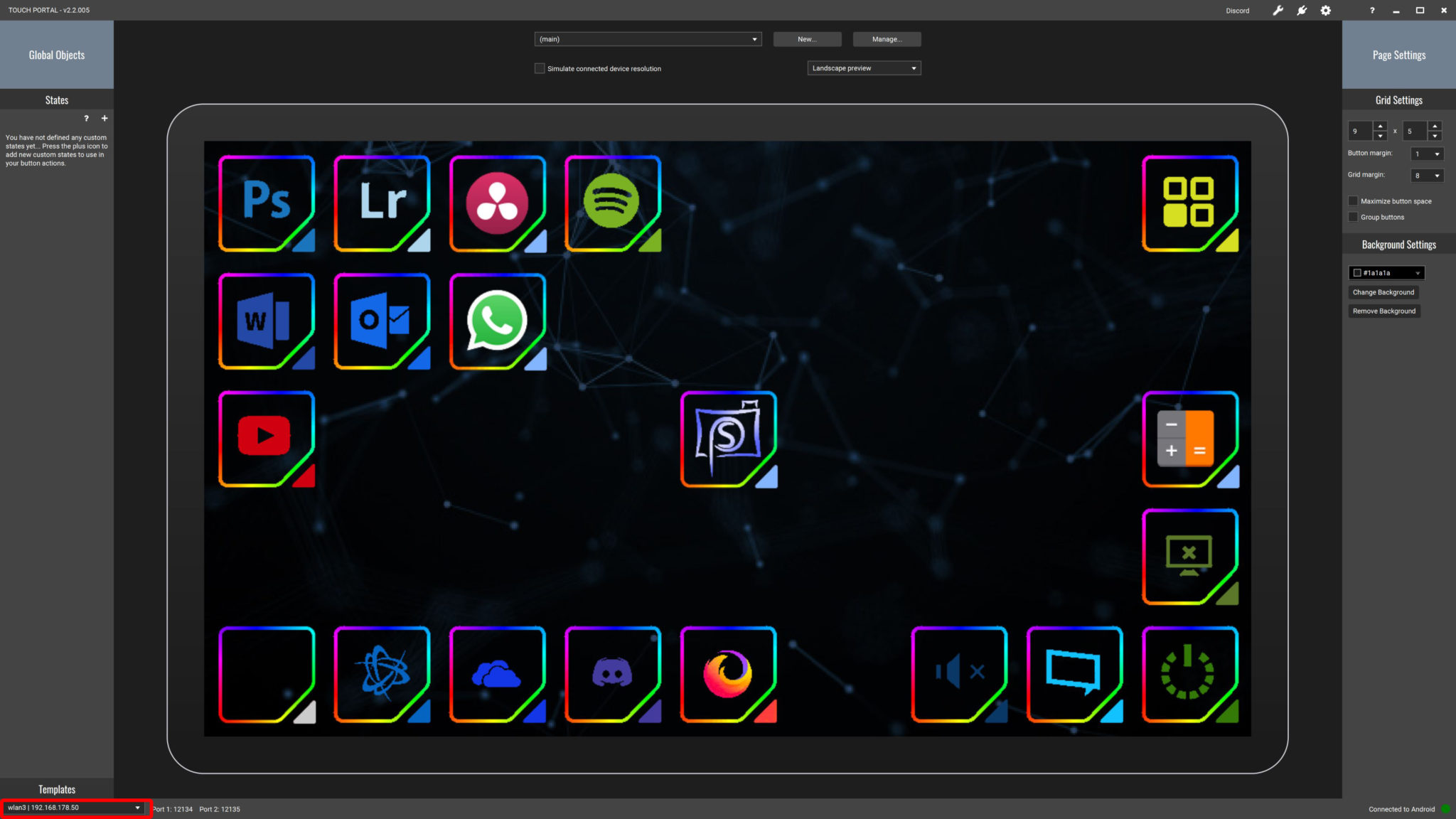Open the Discord grid button

(613, 675)
